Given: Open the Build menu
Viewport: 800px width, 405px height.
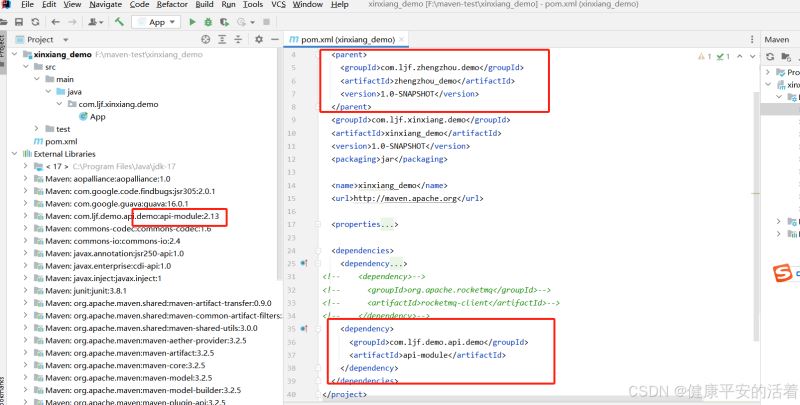Looking at the screenshot, I should coord(204,5).
